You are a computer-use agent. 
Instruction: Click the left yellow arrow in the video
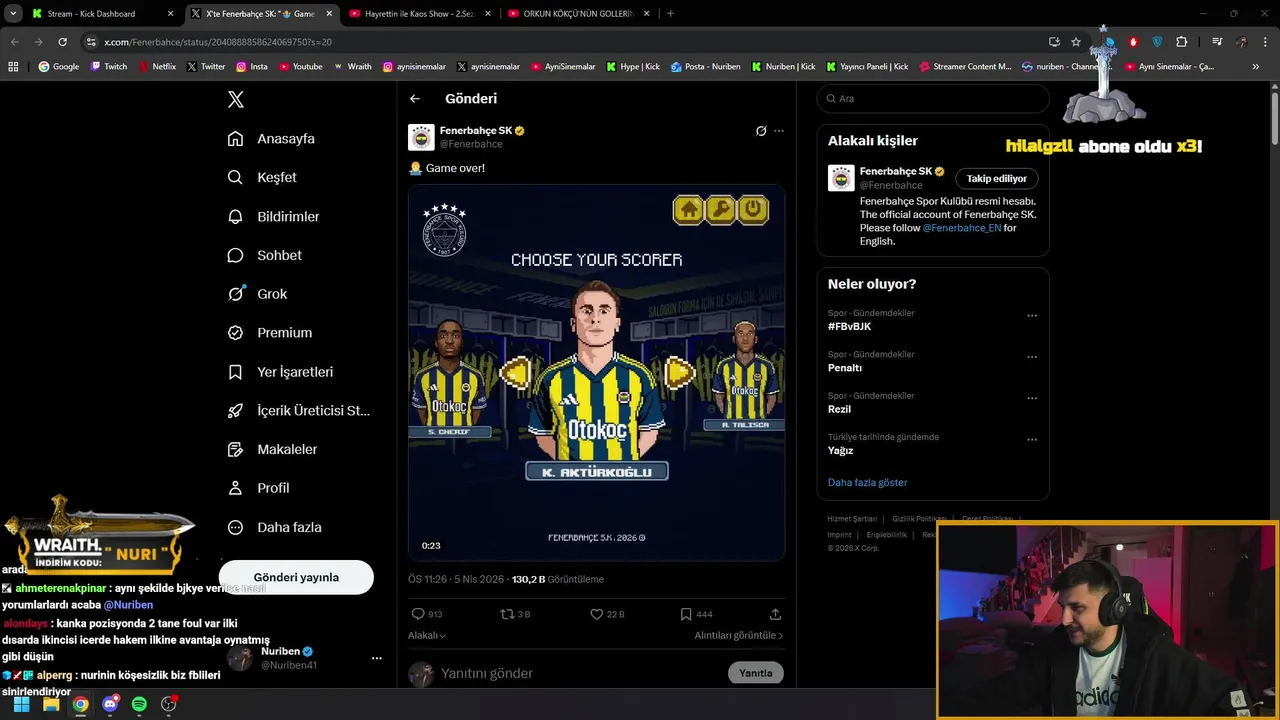(515, 372)
